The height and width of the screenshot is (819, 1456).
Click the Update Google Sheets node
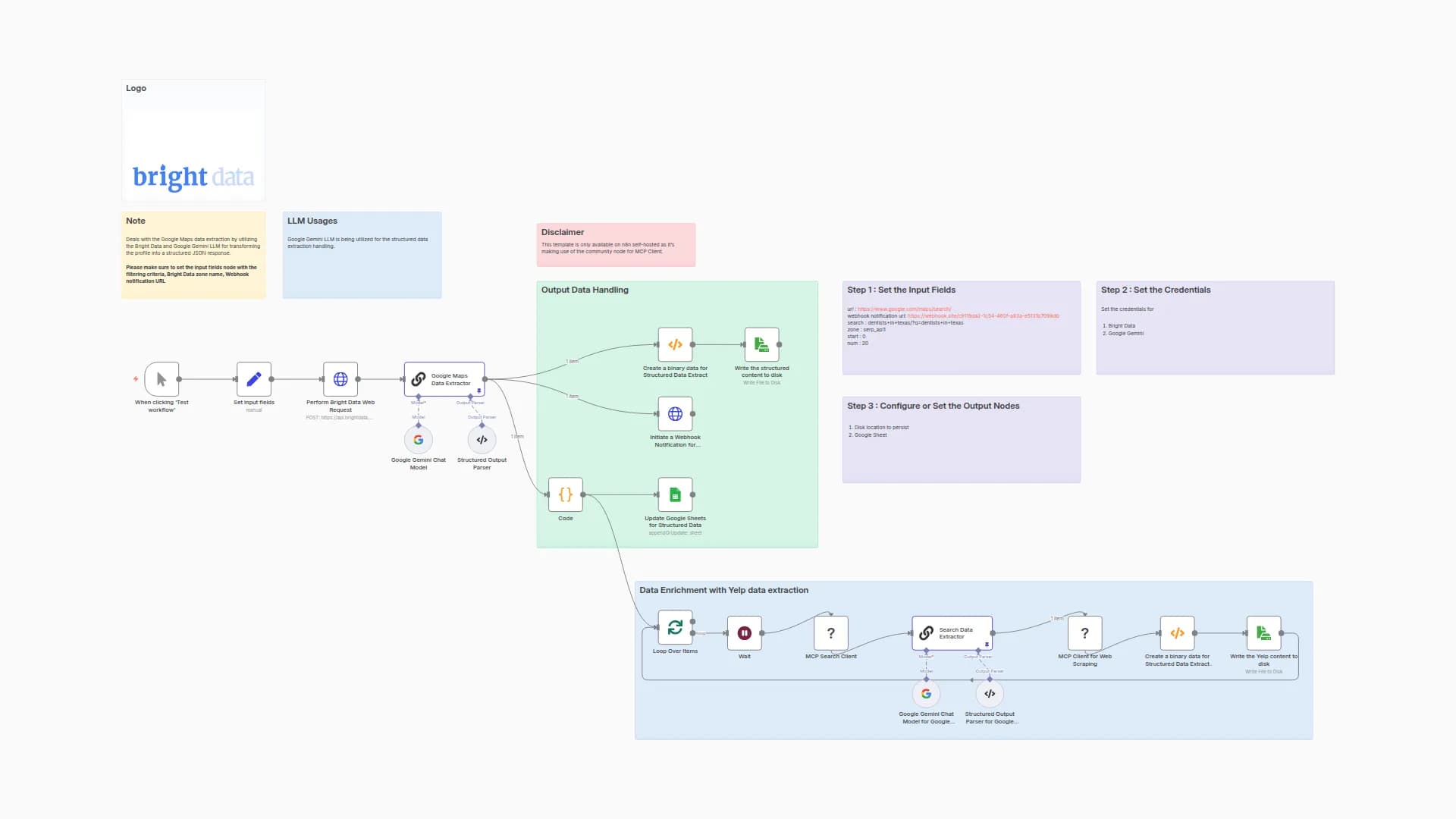675,495
